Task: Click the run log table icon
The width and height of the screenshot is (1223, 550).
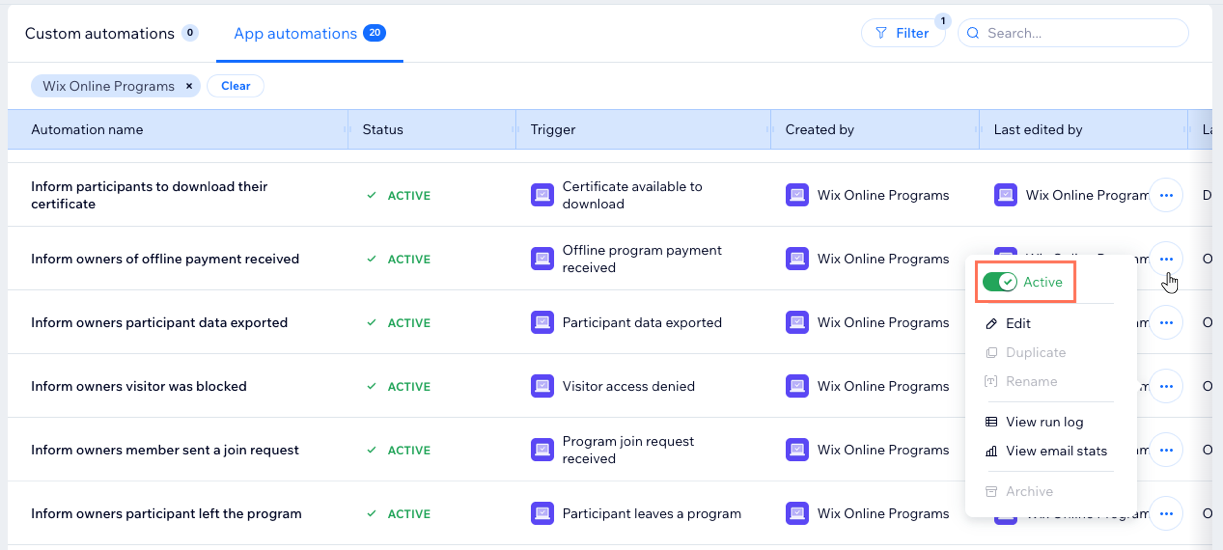Action: (991, 422)
